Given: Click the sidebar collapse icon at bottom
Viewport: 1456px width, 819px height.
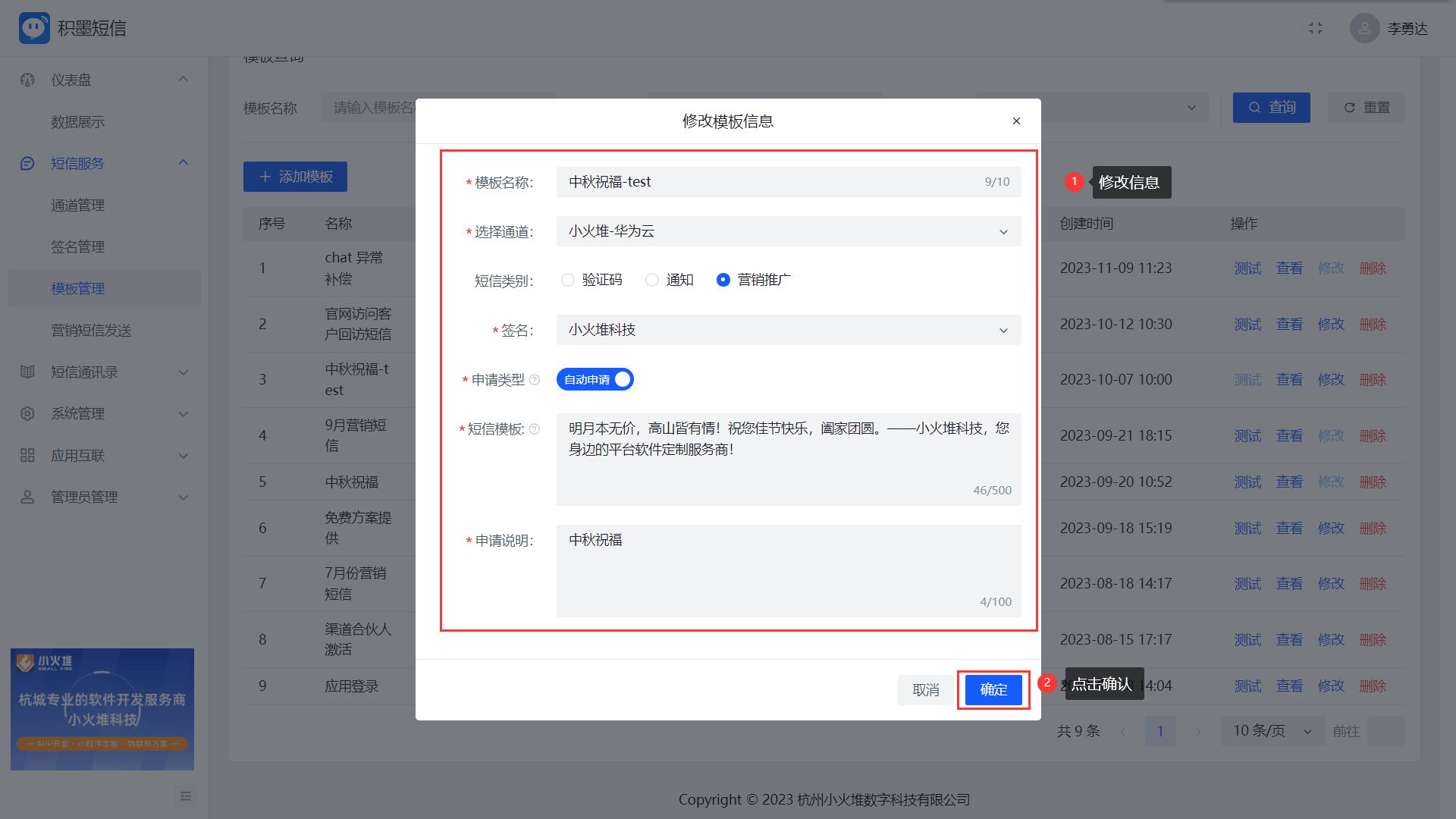Looking at the screenshot, I should pos(185,796).
